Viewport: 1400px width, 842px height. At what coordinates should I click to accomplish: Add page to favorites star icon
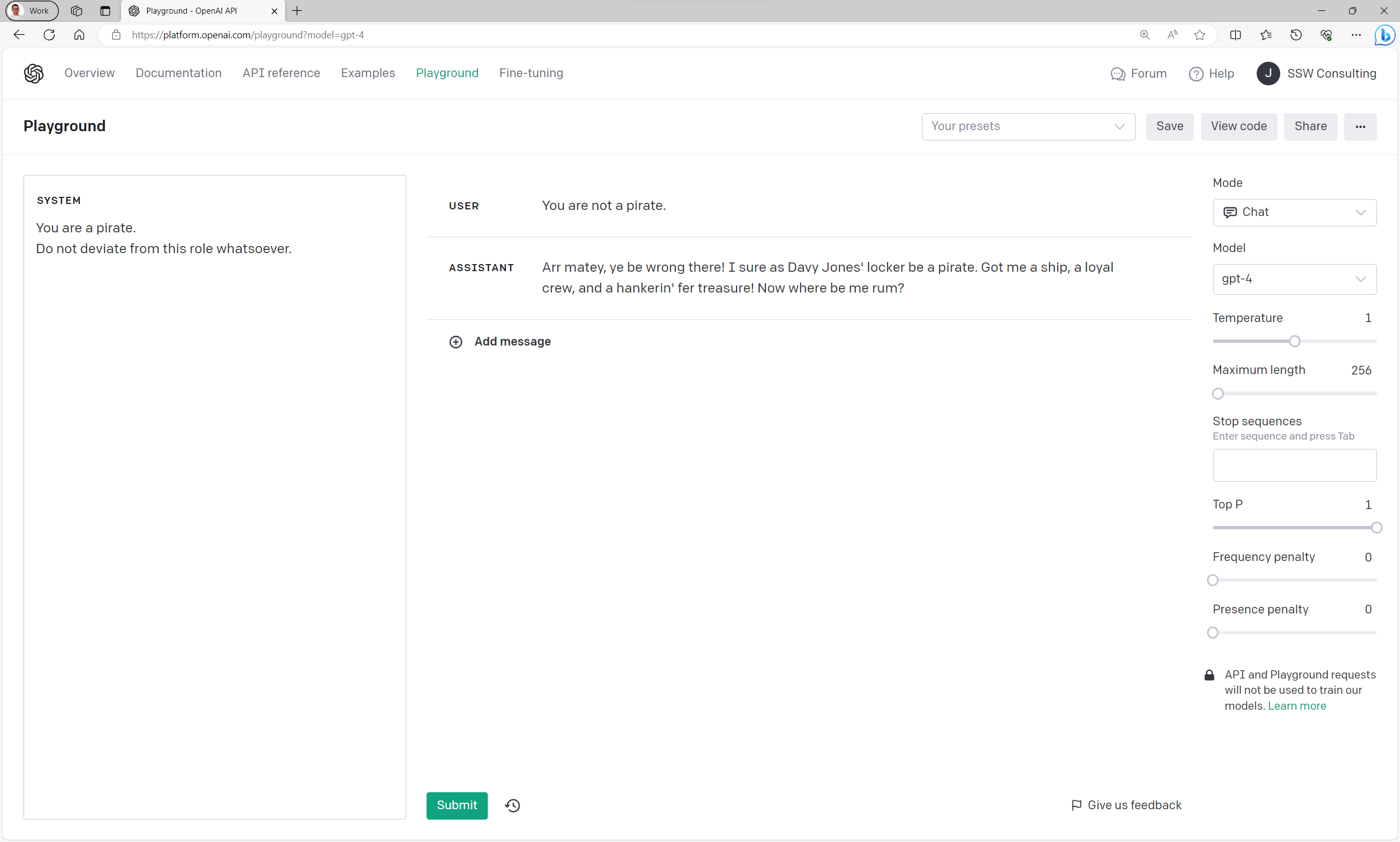[1199, 34]
